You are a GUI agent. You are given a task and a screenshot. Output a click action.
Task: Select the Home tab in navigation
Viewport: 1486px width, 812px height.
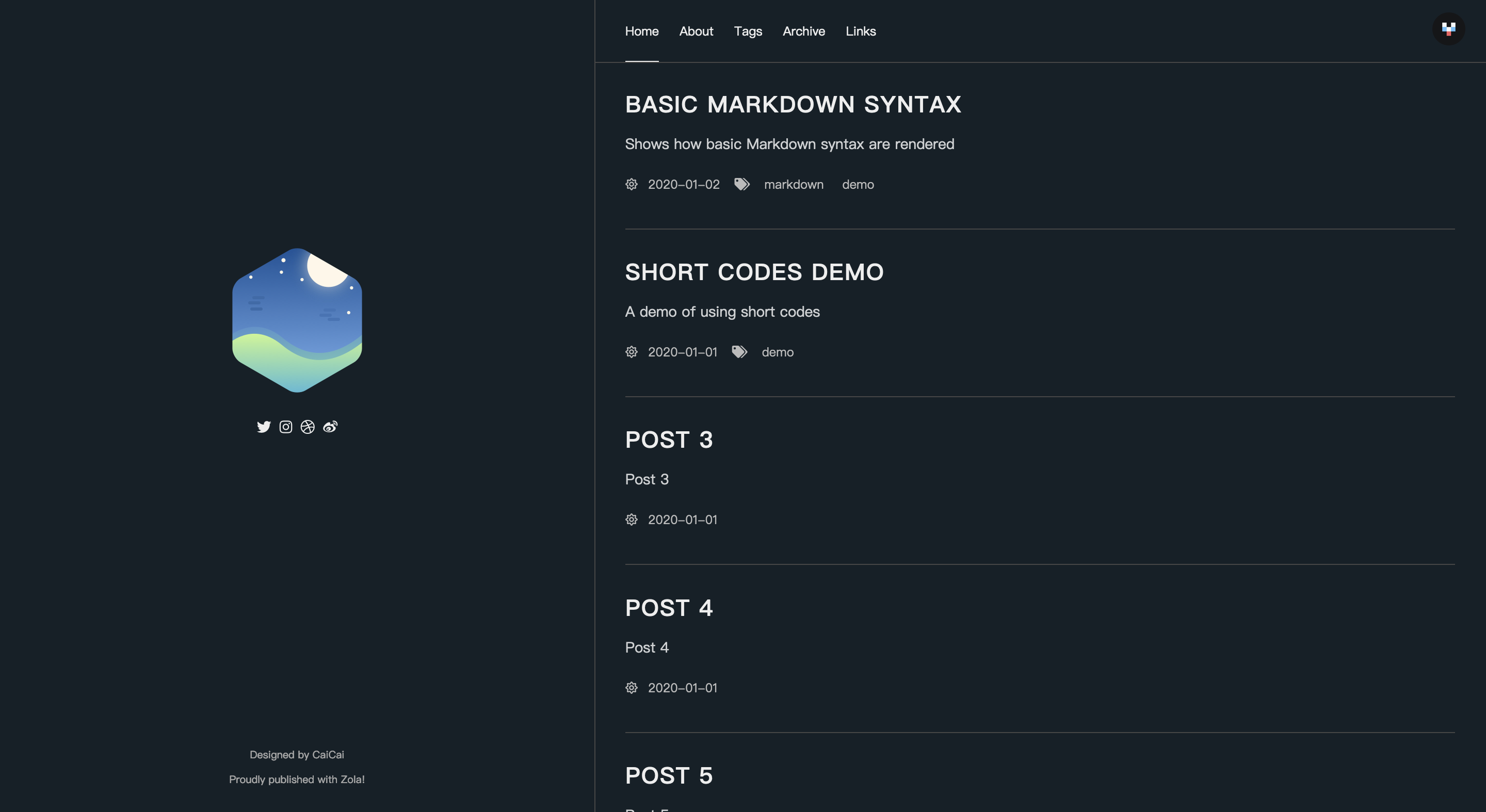(x=641, y=30)
